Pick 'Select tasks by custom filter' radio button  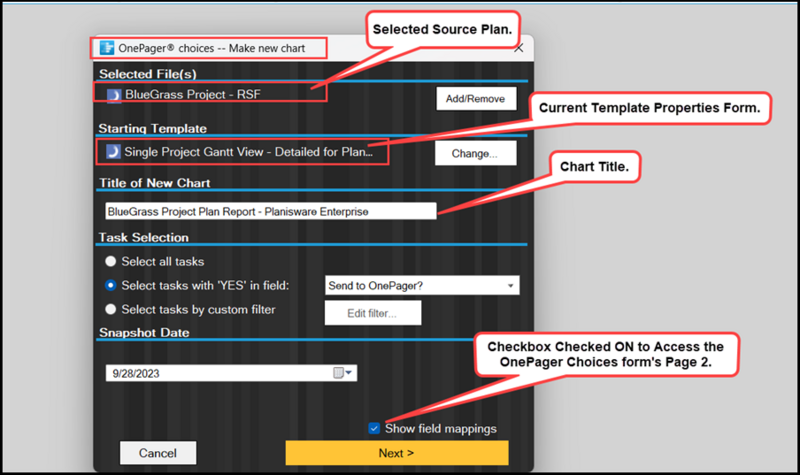tap(110, 309)
